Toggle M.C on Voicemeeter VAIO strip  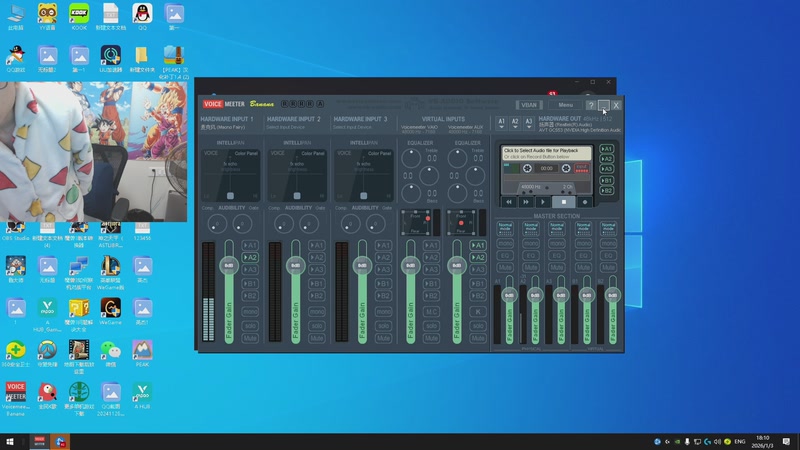[431, 311]
